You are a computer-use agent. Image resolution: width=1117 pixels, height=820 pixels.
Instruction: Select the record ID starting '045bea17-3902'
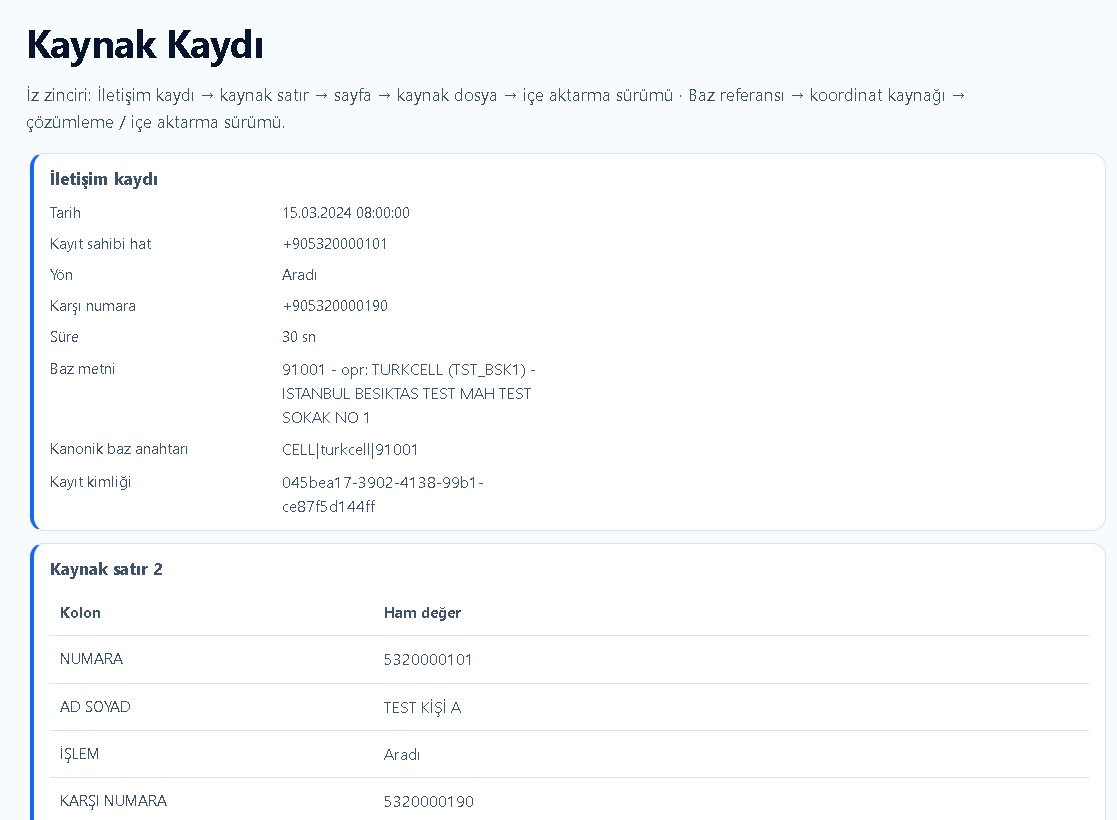tap(383, 494)
